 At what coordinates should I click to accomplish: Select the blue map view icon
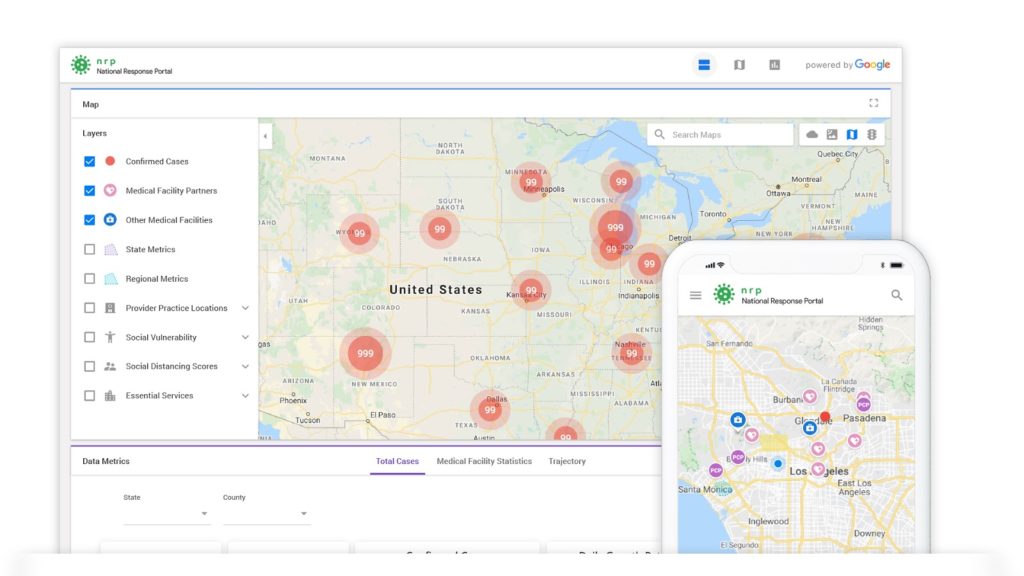pyautogui.click(x=852, y=135)
